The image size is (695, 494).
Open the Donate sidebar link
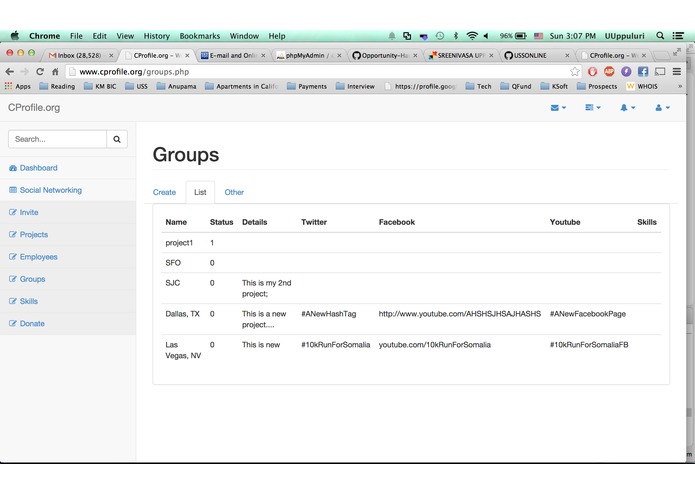32,323
